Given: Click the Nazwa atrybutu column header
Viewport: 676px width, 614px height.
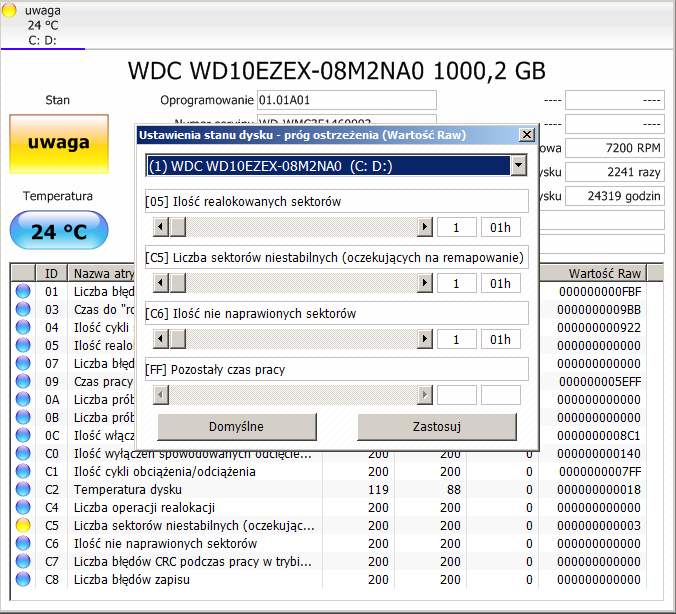Looking at the screenshot, I should (102, 273).
